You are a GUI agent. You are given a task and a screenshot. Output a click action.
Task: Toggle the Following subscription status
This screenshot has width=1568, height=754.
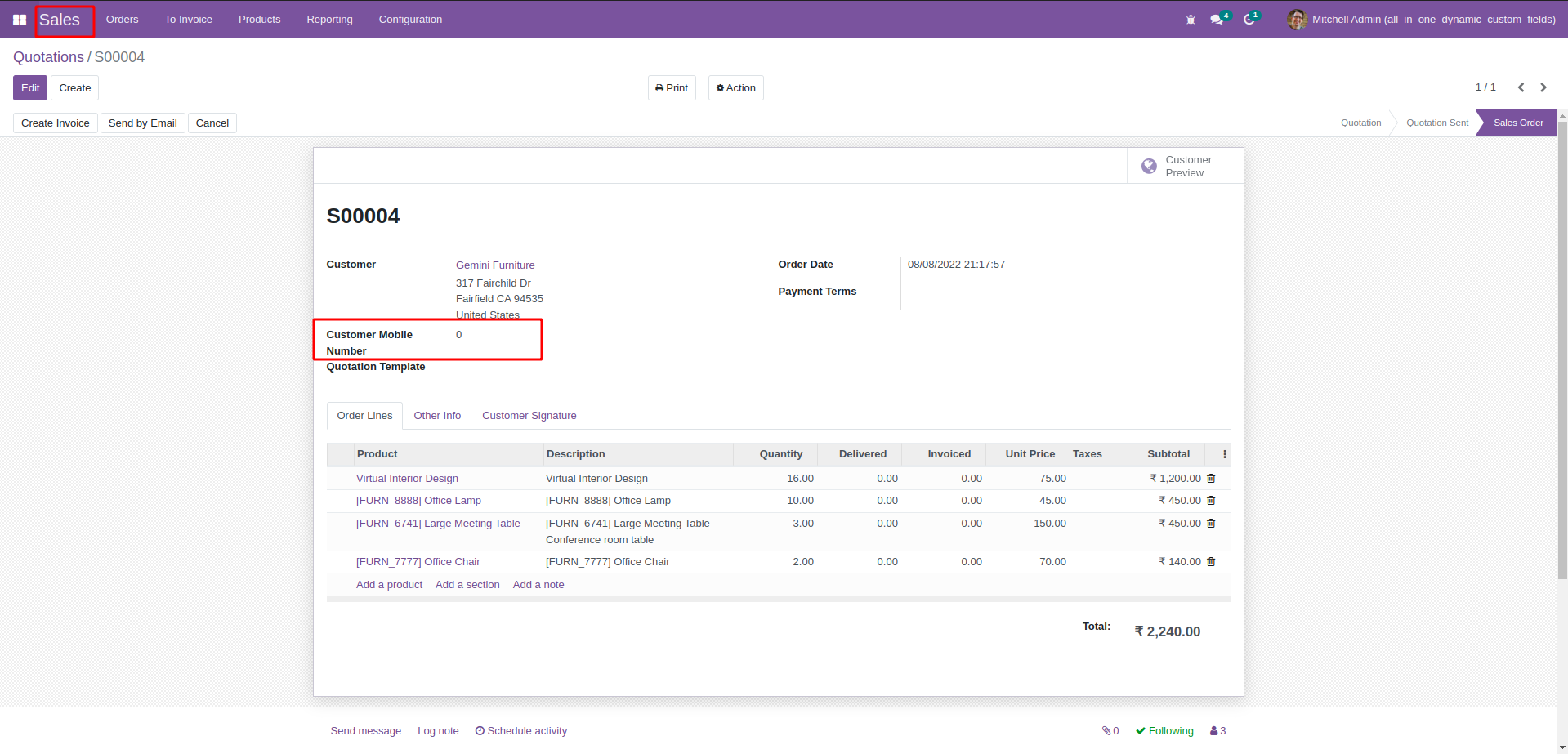click(x=1164, y=731)
